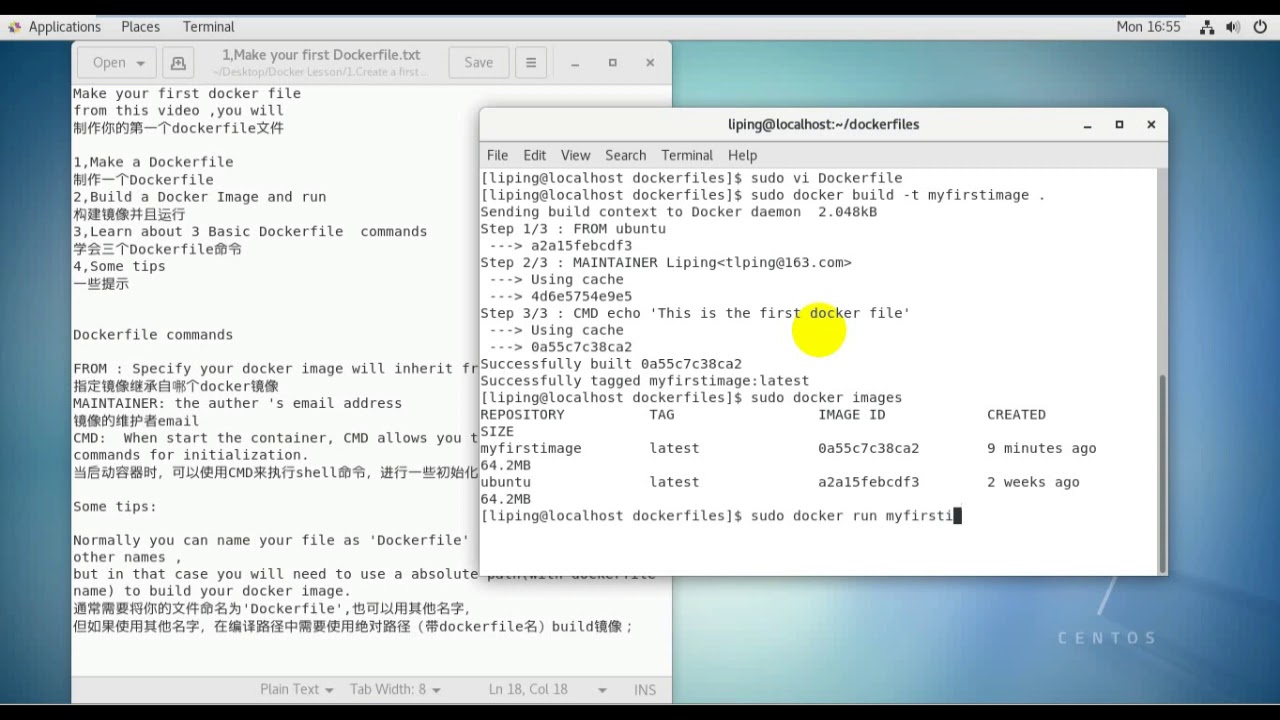Image resolution: width=1280 pixels, height=720 pixels.
Task: Open the Plain Text language dropdown
Action: (296, 689)
